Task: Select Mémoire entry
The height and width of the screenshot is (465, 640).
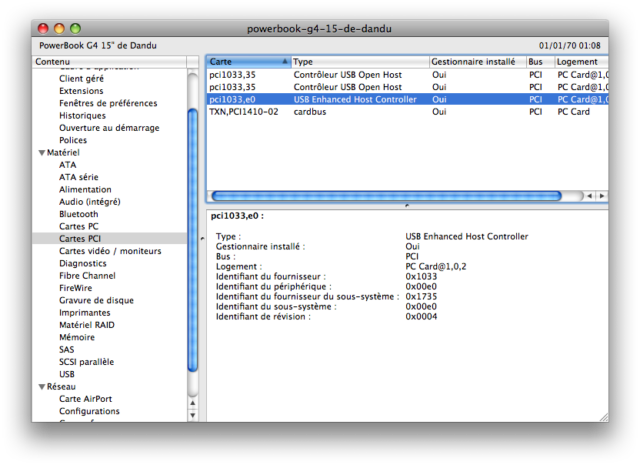Action: [77, 337]
